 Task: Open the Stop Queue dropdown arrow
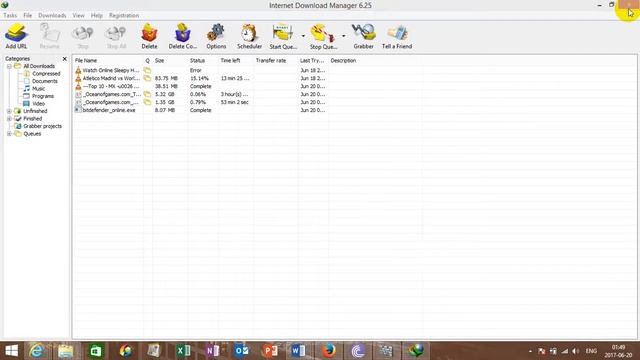(343, 36)
